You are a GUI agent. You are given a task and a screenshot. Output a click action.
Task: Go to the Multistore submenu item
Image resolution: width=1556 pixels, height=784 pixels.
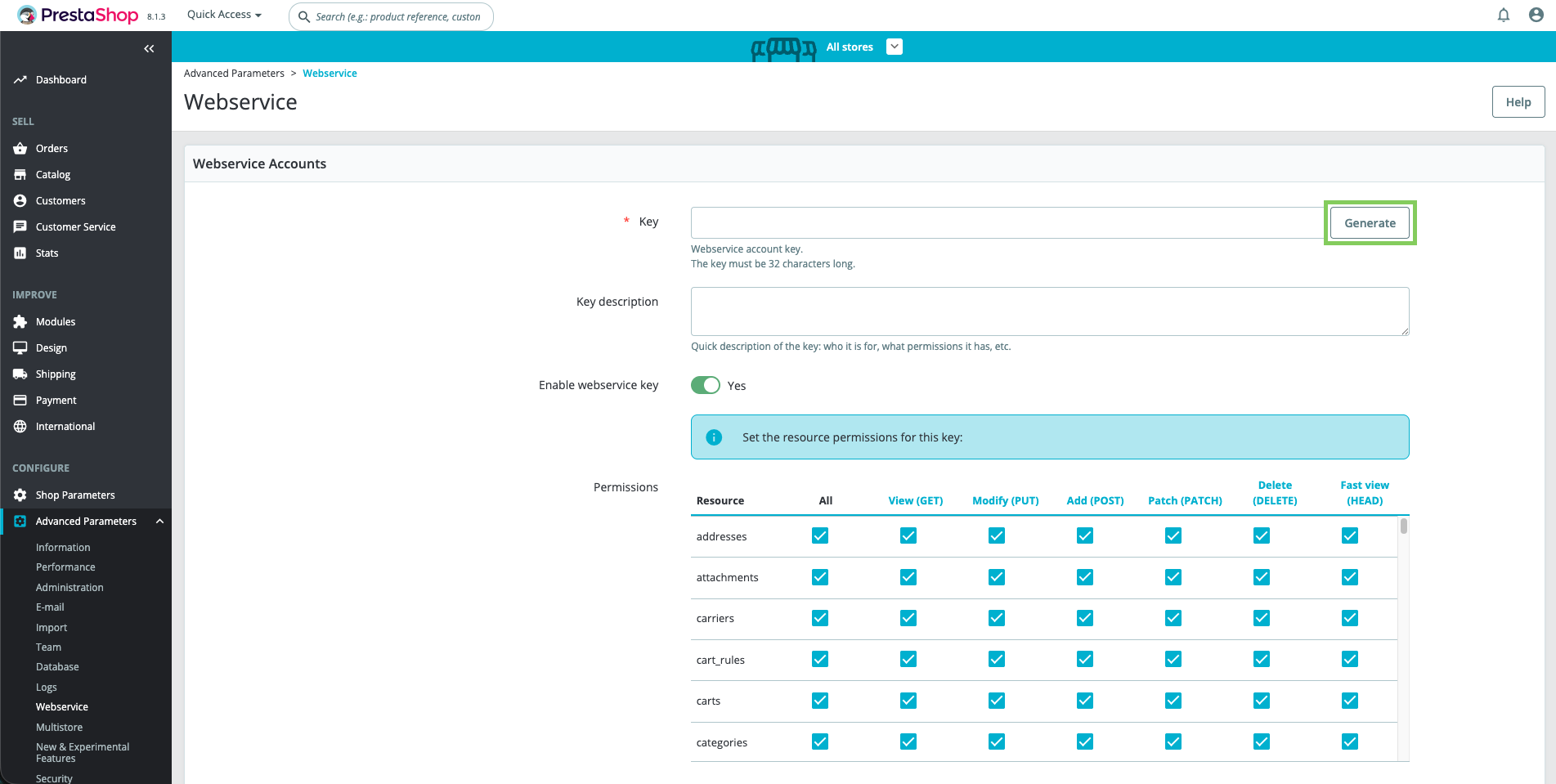click(59, 728)
